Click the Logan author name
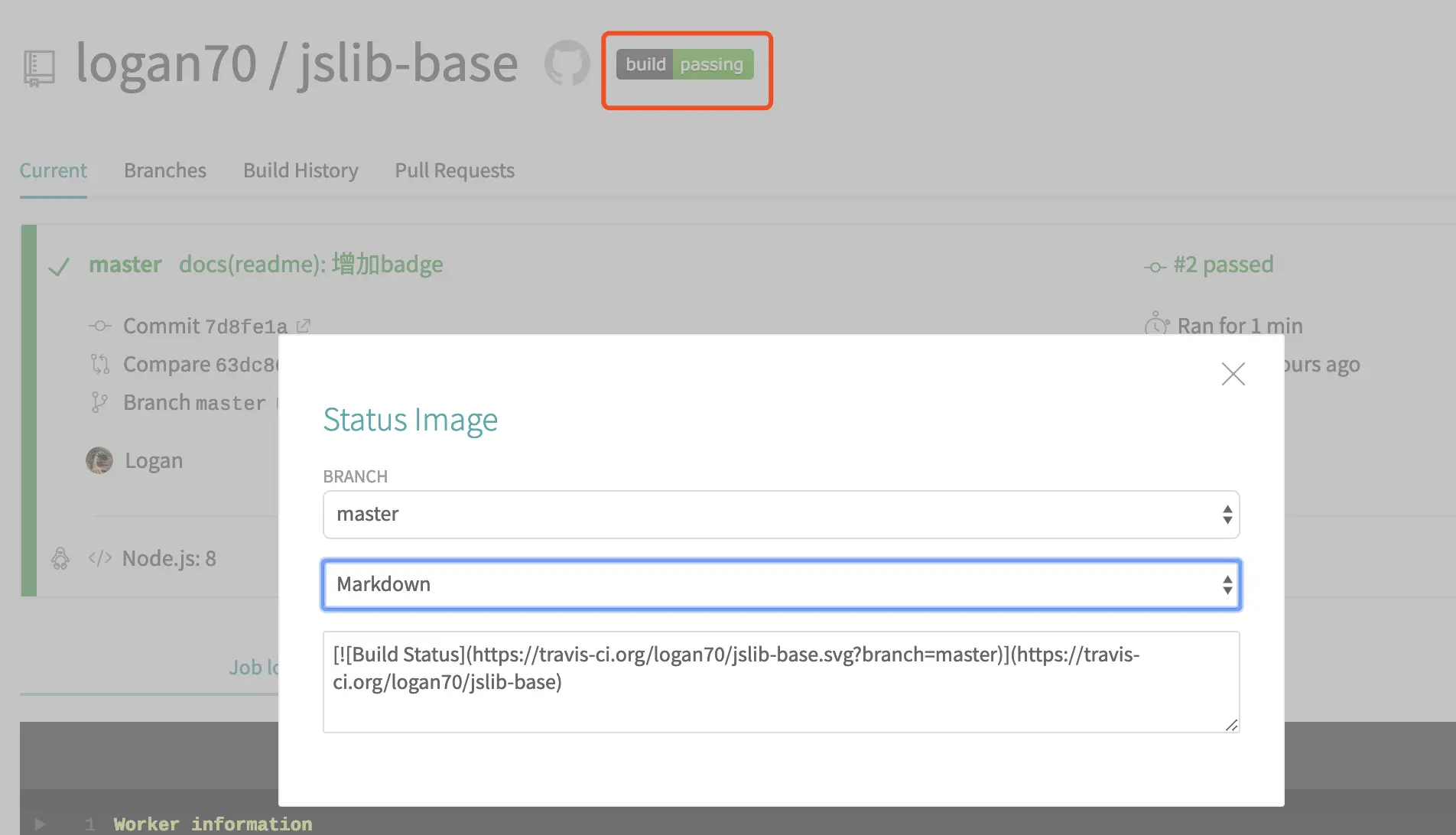 pyautogui.click(x=154, y=461)
